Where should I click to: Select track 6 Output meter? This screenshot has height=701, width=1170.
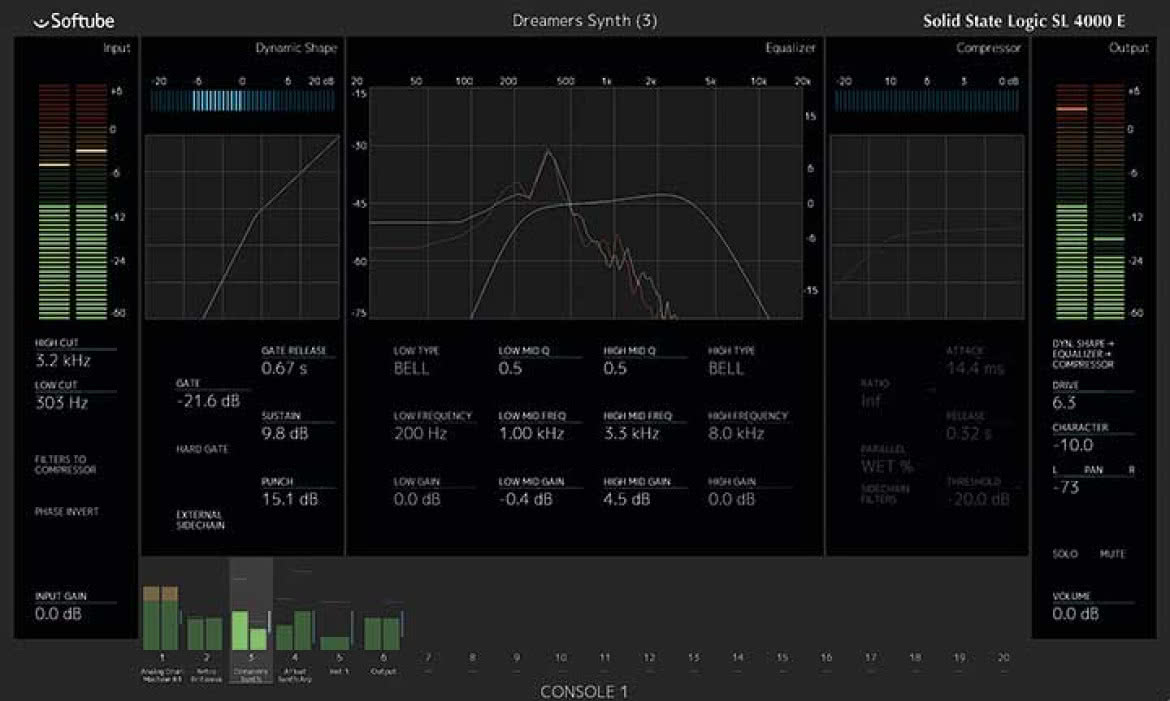tap(382, 633)
